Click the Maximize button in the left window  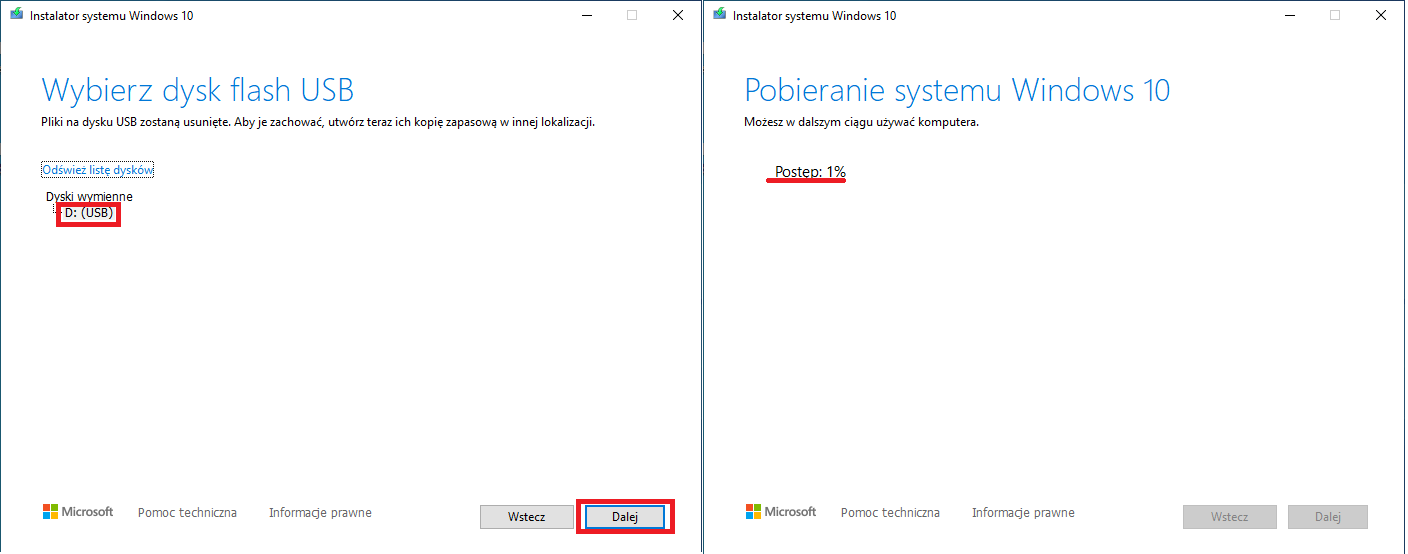pyautogui.click(x=632, y=15)
